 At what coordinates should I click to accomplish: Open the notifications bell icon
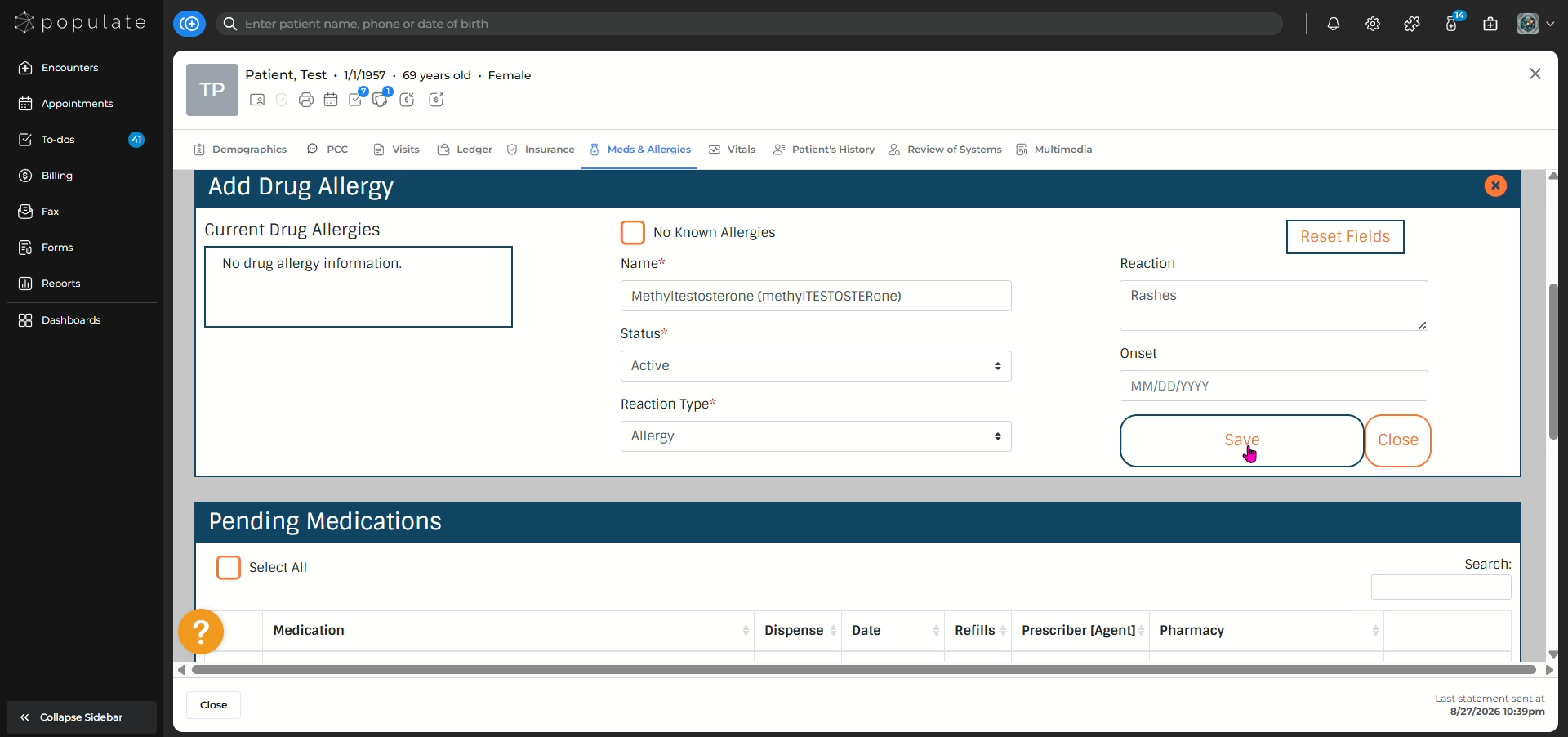(x=1334, y=24)
